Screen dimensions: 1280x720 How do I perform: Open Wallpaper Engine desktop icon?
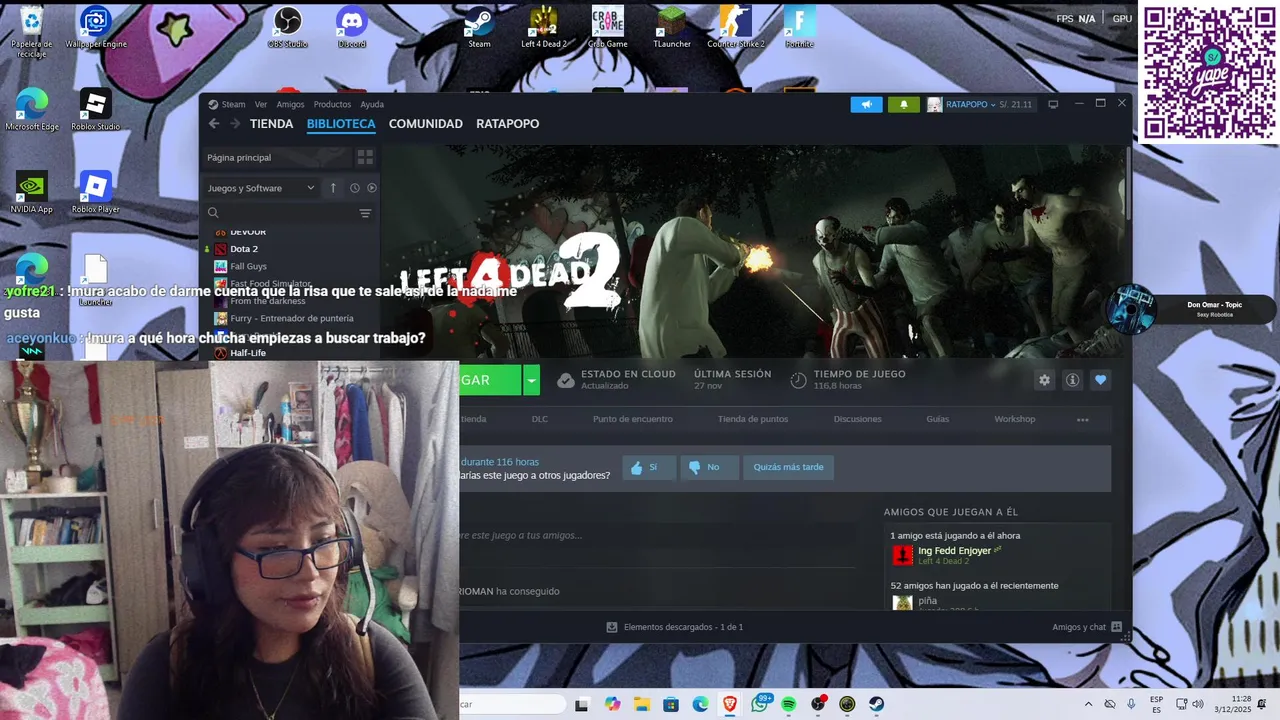click(x=96, y=27)
